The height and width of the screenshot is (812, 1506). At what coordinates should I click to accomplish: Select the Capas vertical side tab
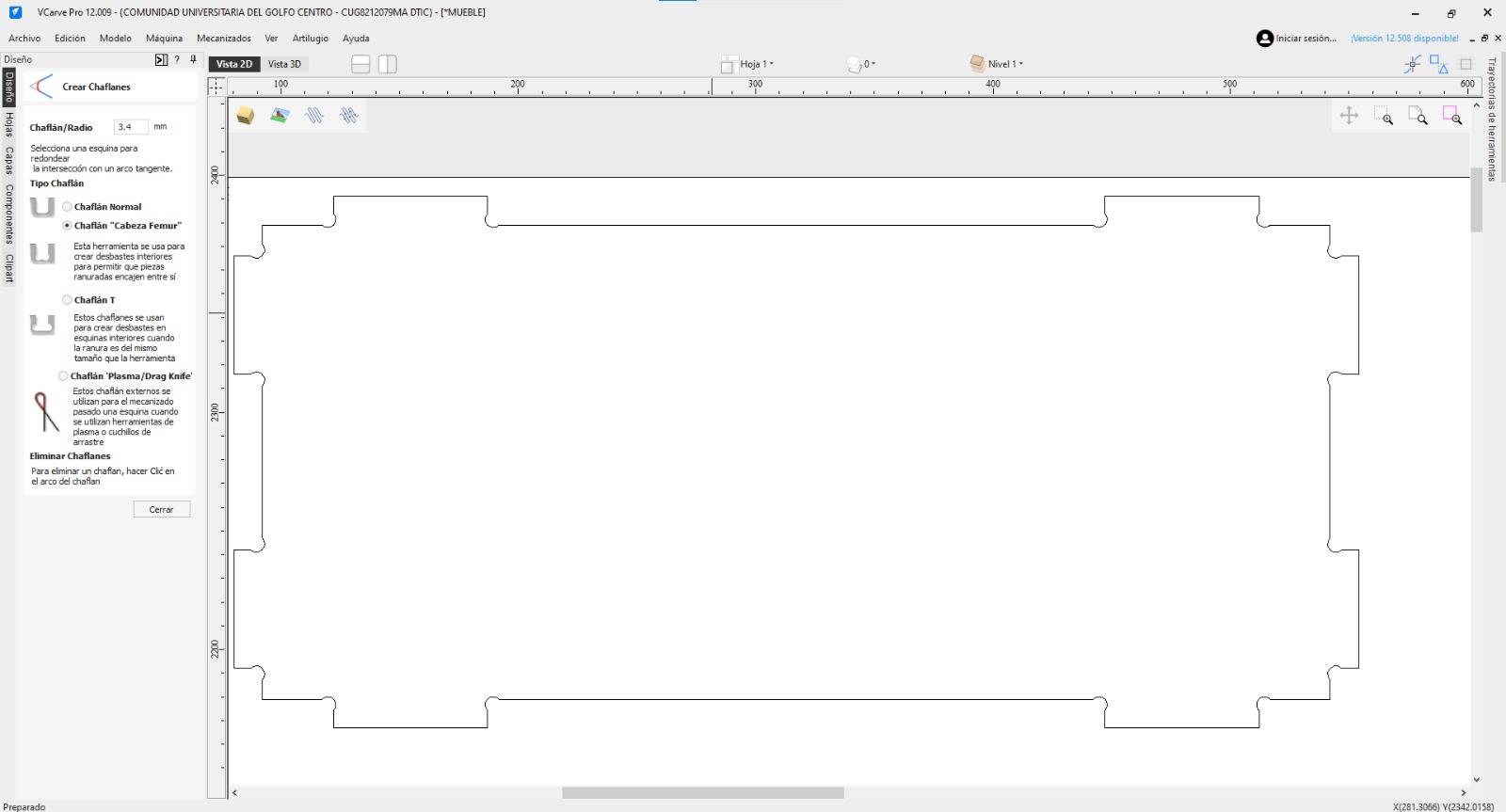[x=8, y=160]
